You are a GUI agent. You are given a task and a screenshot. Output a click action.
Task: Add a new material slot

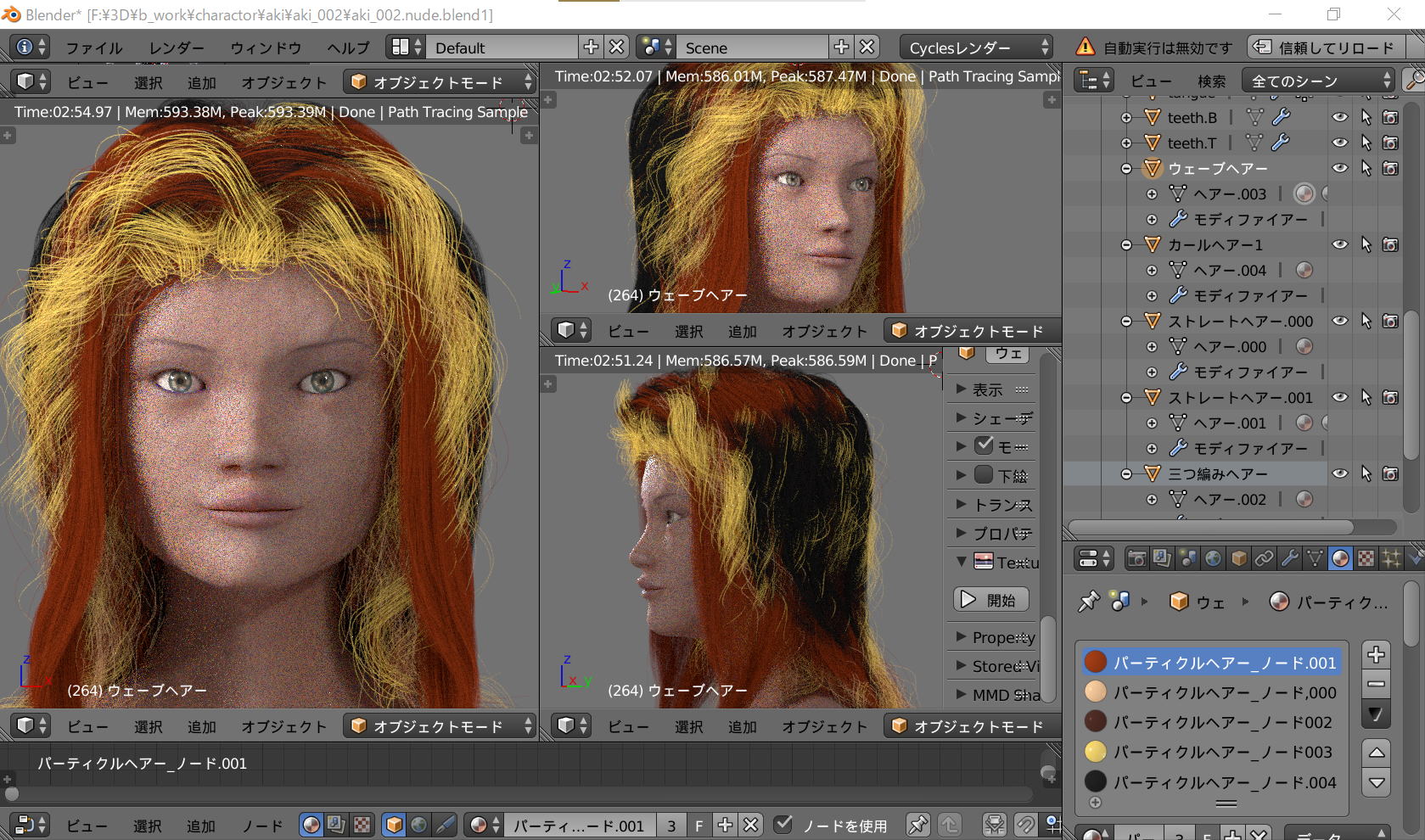pos(1376,654)
